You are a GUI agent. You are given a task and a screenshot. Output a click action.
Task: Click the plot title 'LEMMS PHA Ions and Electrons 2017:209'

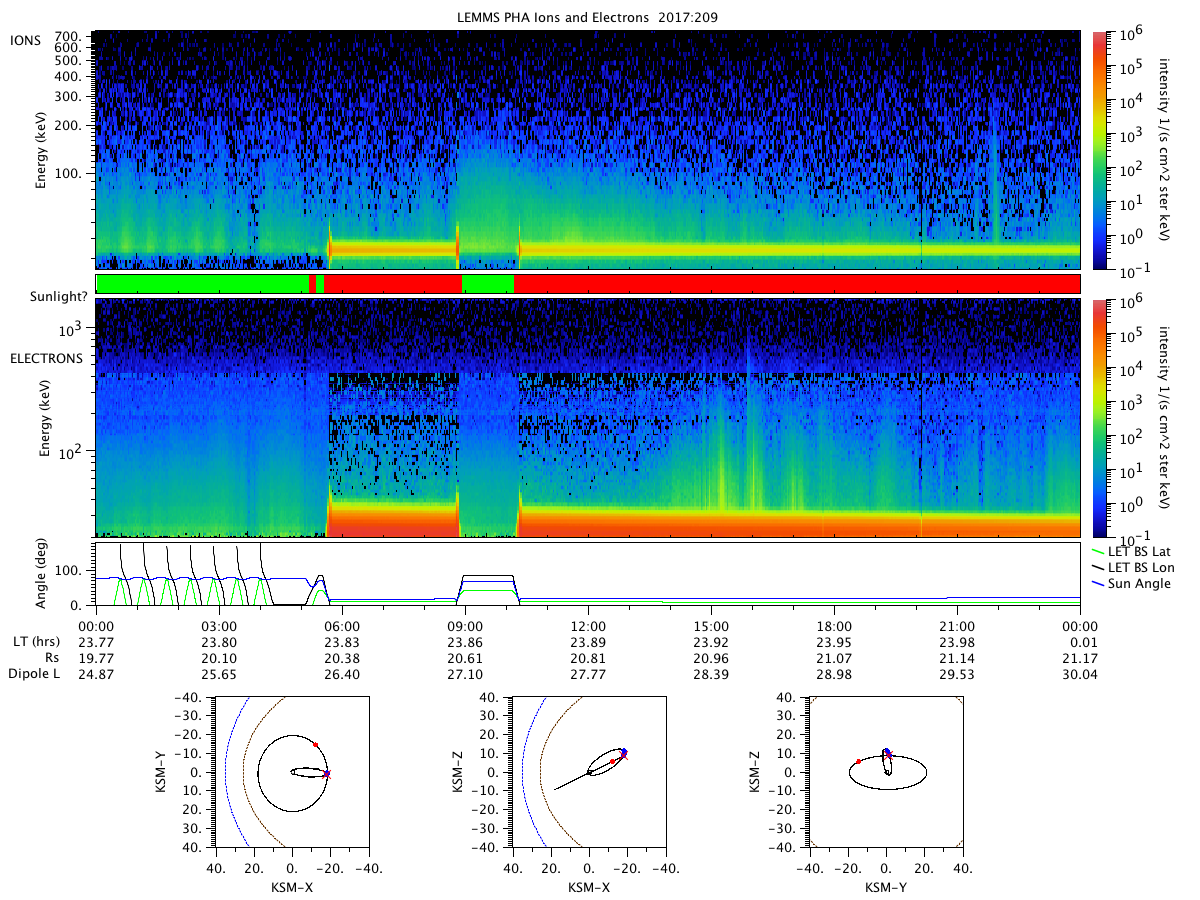click(x=587, y=17)
